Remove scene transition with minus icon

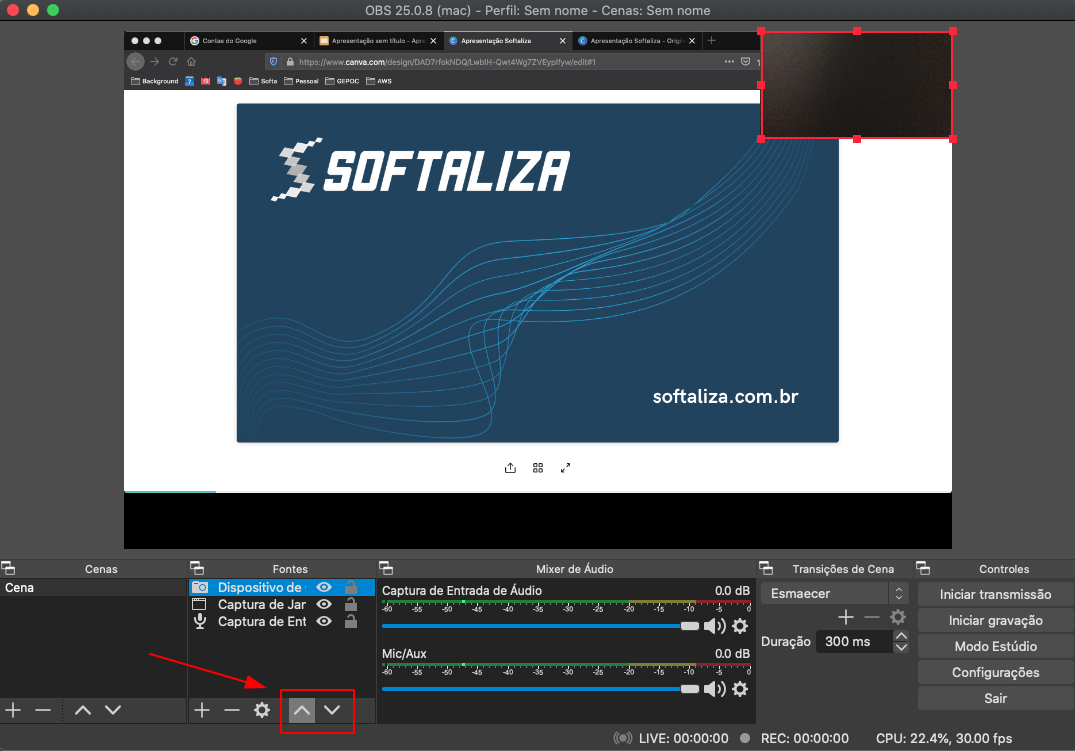[x=872, y=617]
